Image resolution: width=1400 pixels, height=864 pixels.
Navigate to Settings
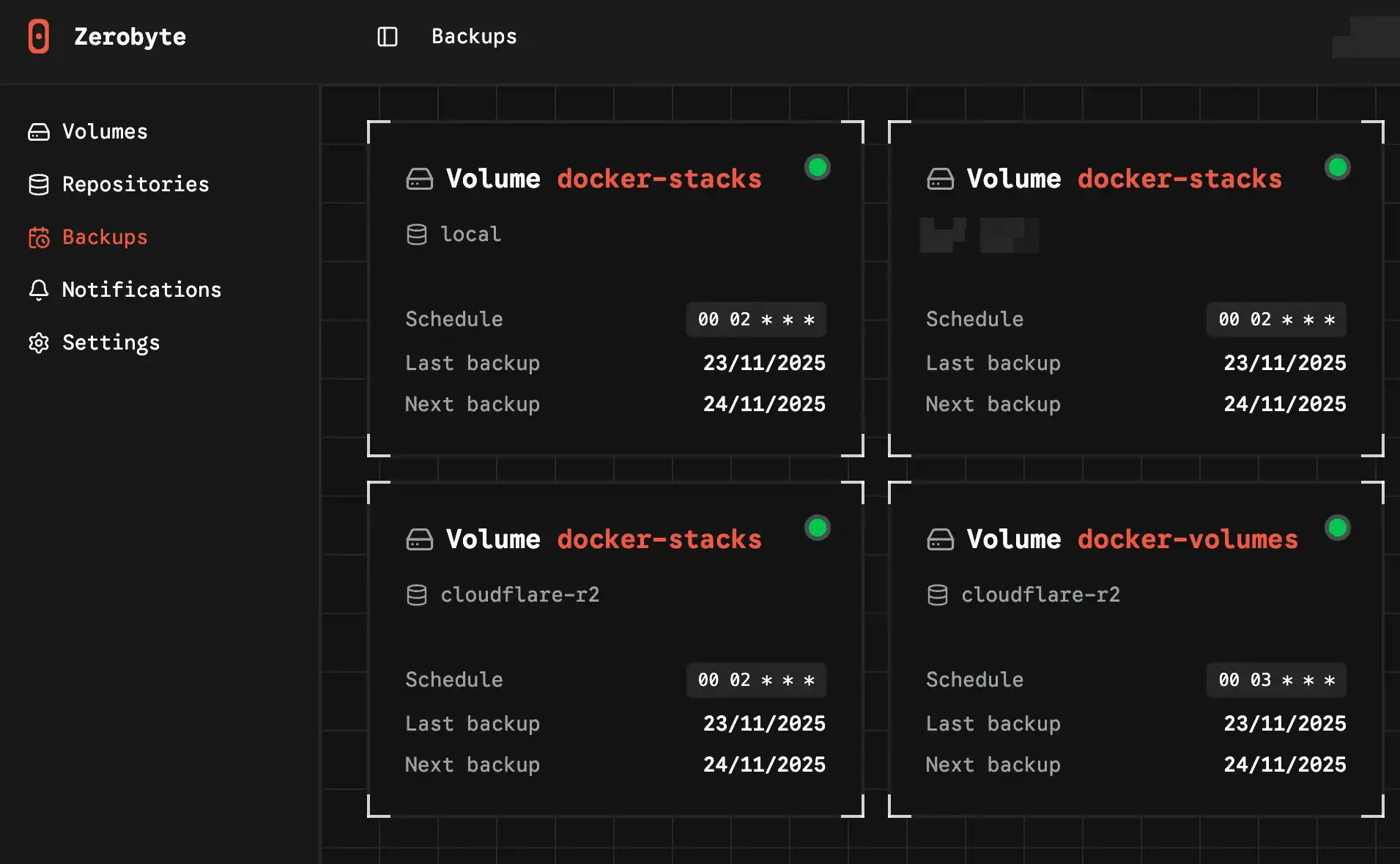(x=111, y=343)
